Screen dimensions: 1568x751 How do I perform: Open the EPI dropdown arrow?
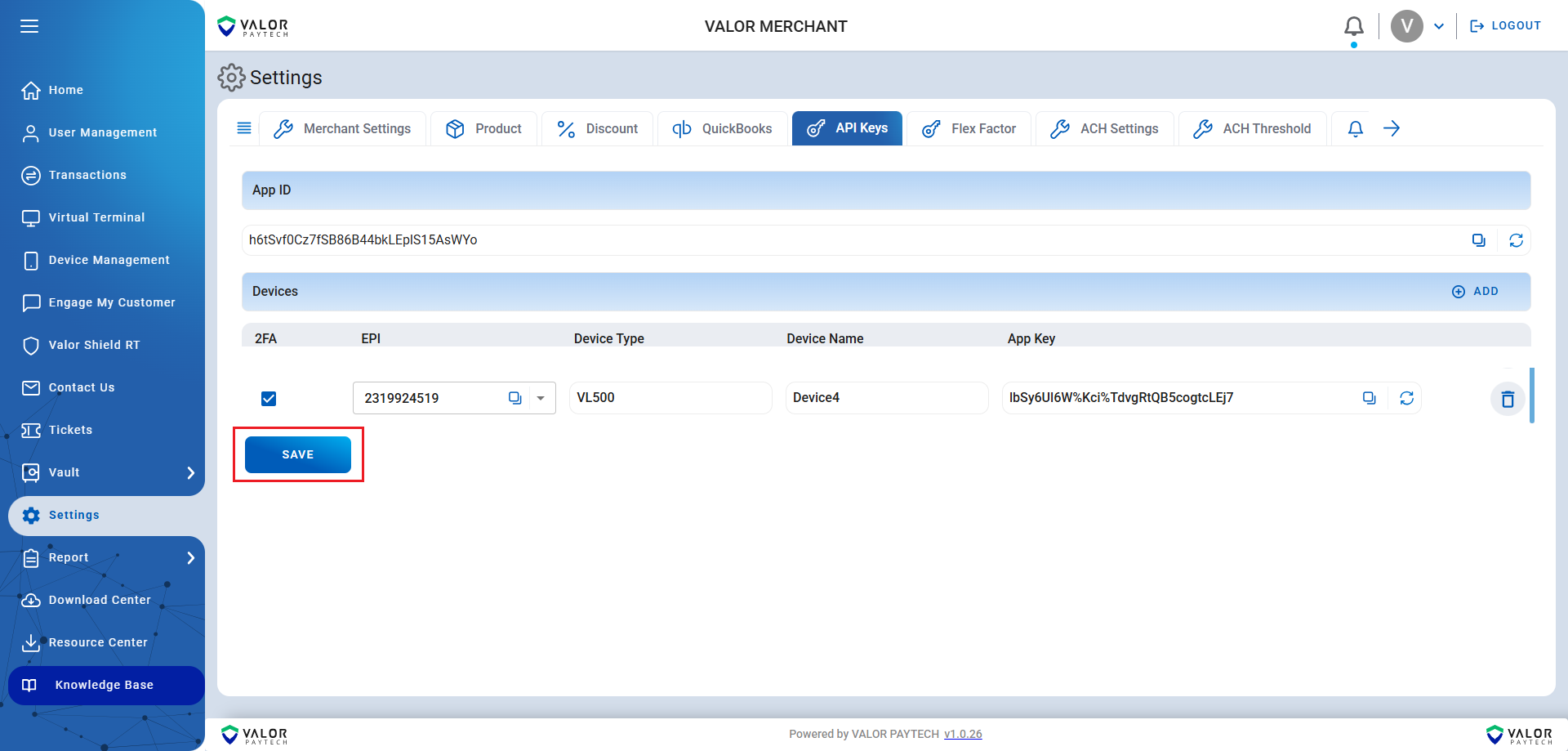tap(541, 398)
